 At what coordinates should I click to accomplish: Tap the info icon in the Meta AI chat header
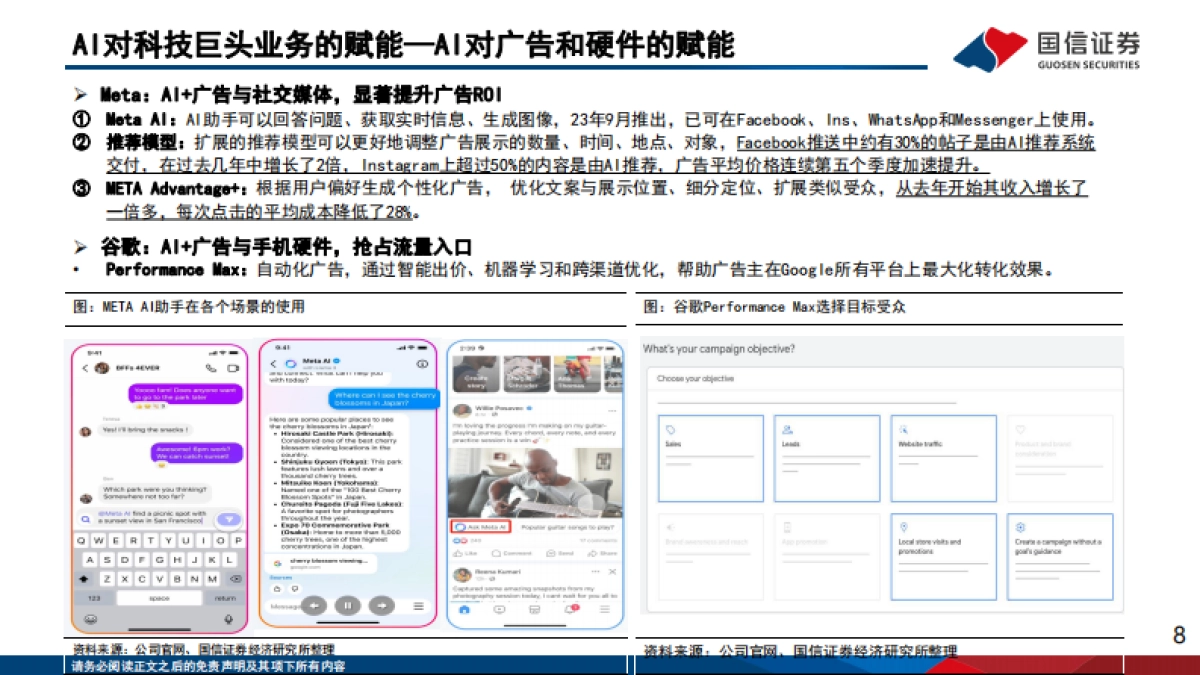pyautogui.click(x=422, y=362)
